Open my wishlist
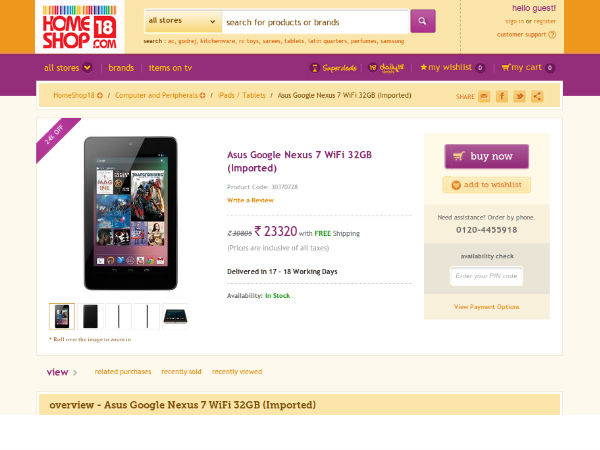This screenshot has width=600, height=450. pos(451,68)
